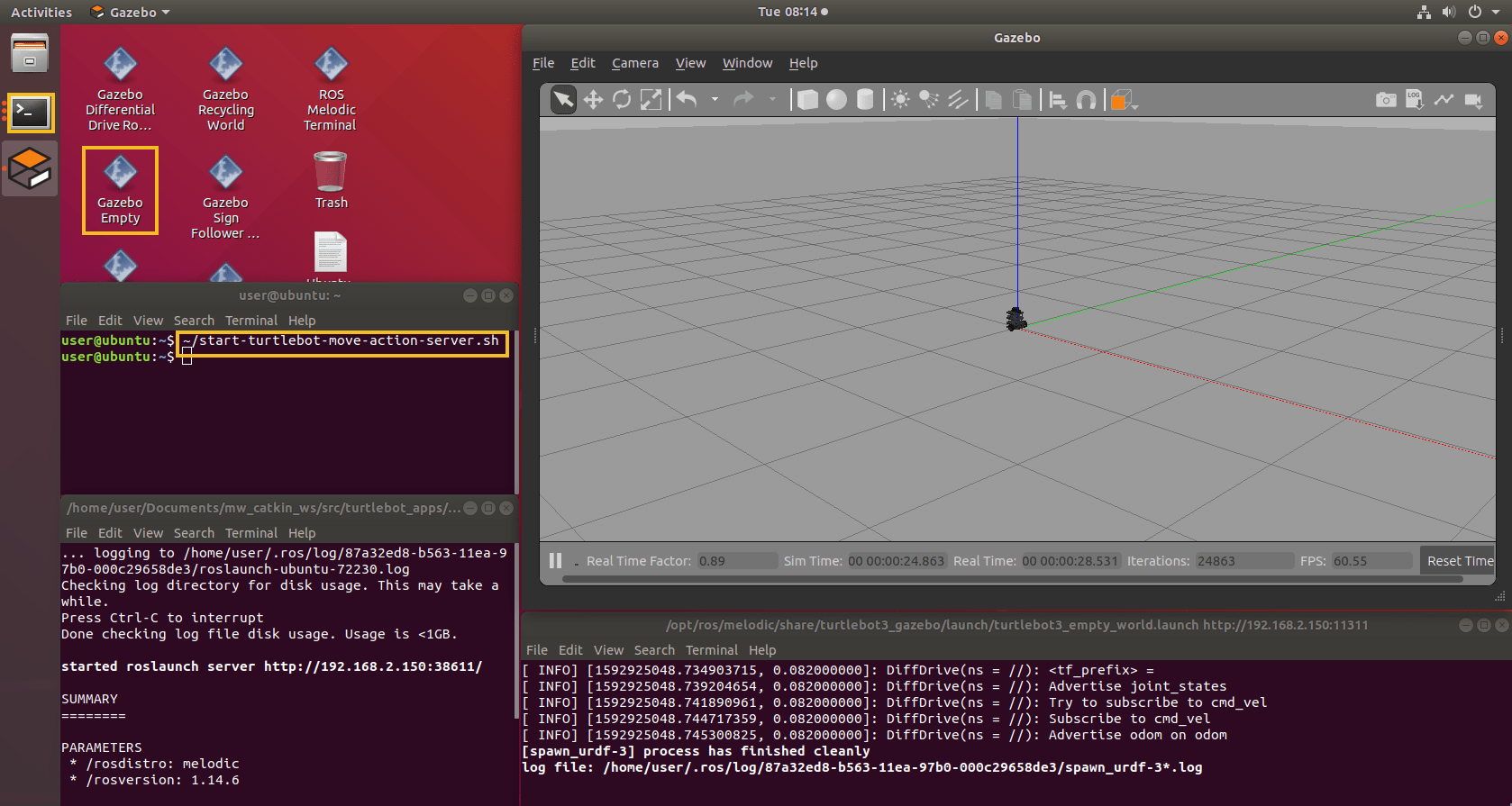The width and height of the screenshot is (1512, 806).
Task: Add a directional light
Action: click(958, 99)
